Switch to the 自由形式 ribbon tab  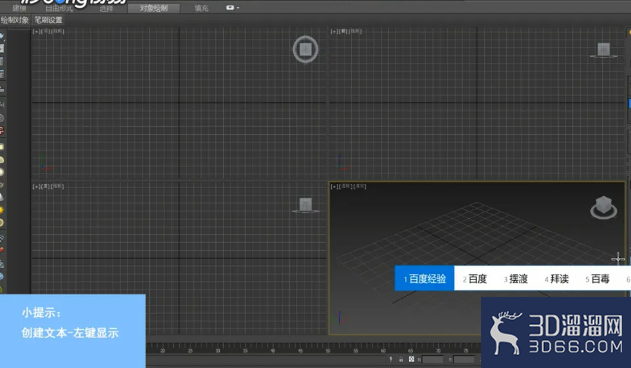pos(59,8)
